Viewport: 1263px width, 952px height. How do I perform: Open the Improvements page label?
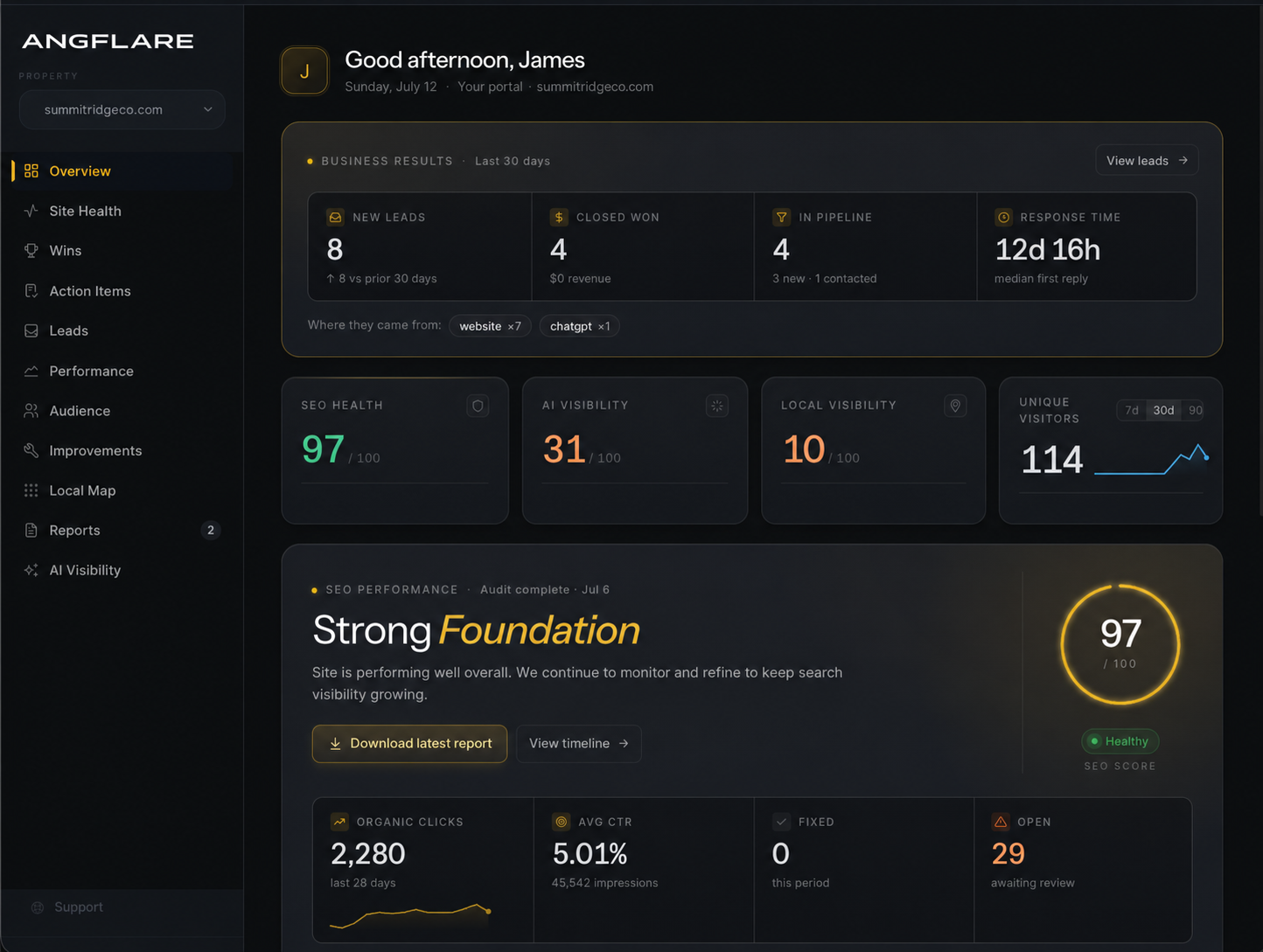(95, 450)
